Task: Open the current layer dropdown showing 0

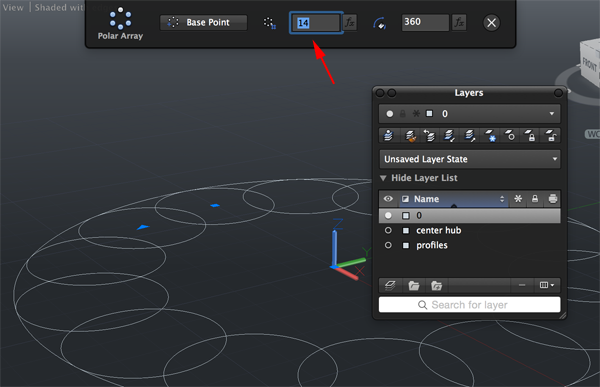Action: tap(470, 114)
